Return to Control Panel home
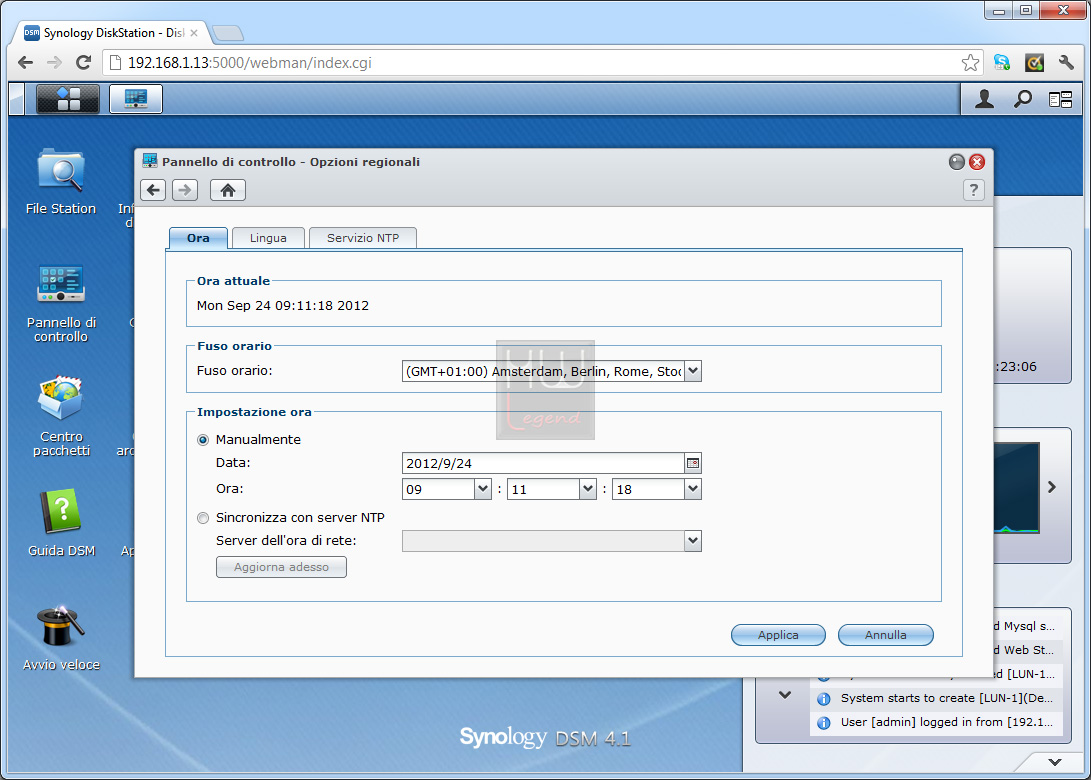Image resolution: width=1091 pixels, height=780 pixels. tap(228, 190)
